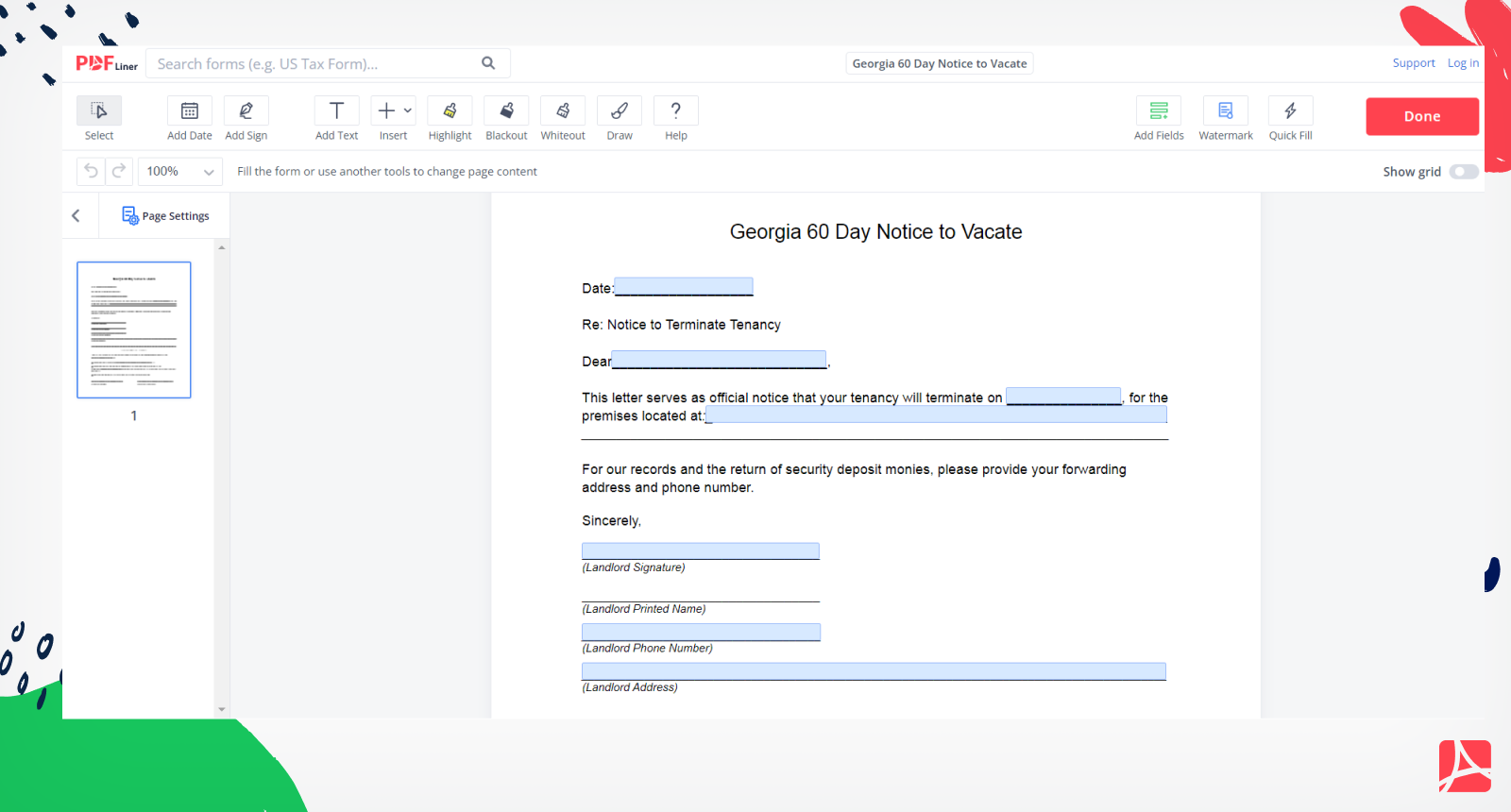Viewport: 1511px width, 812px height.
Task: Open Page Settings
Action: click(x=166, y=216)
